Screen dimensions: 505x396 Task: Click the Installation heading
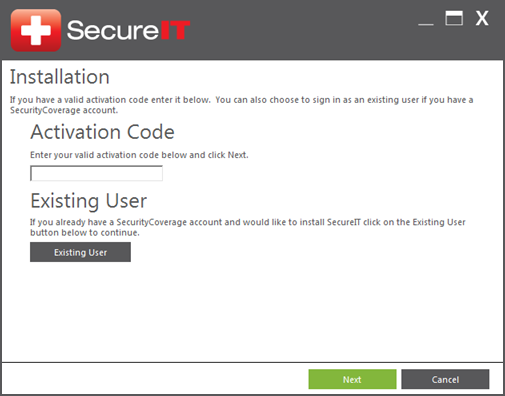(x=60, y=77)
